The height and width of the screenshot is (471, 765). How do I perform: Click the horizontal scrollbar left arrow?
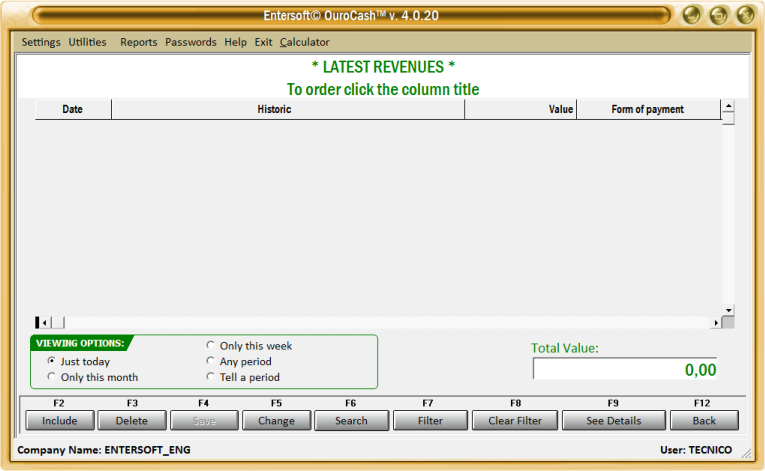(x=44, y=323)
